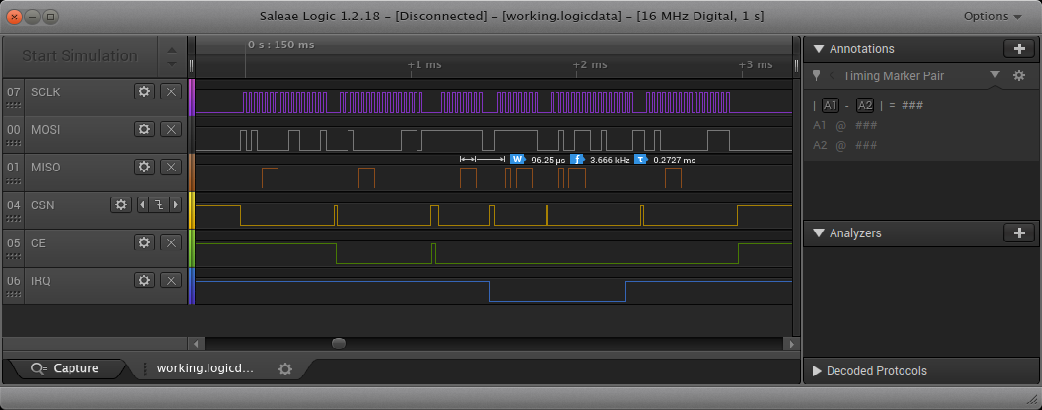Open tab settings gear beside working.logicd
Screen dimensions: 1042x410
point(285,369)
